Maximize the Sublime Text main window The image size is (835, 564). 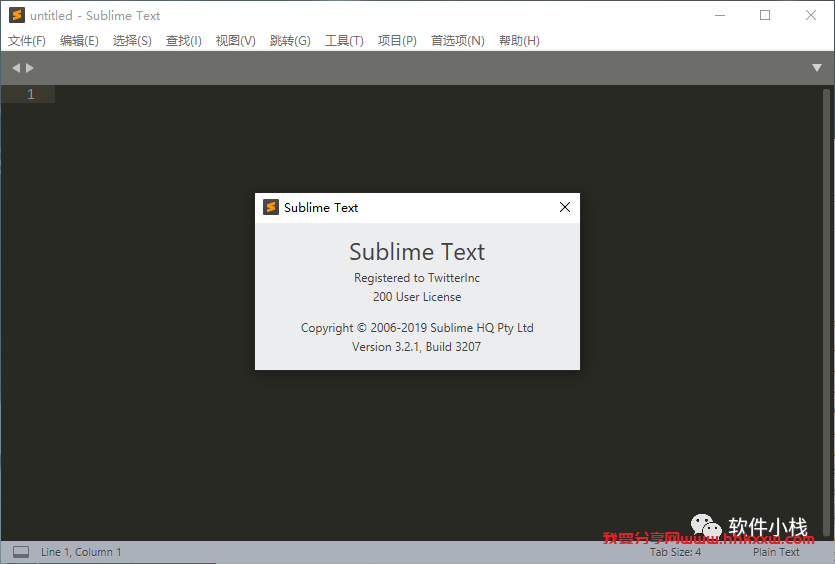(765, 15)
